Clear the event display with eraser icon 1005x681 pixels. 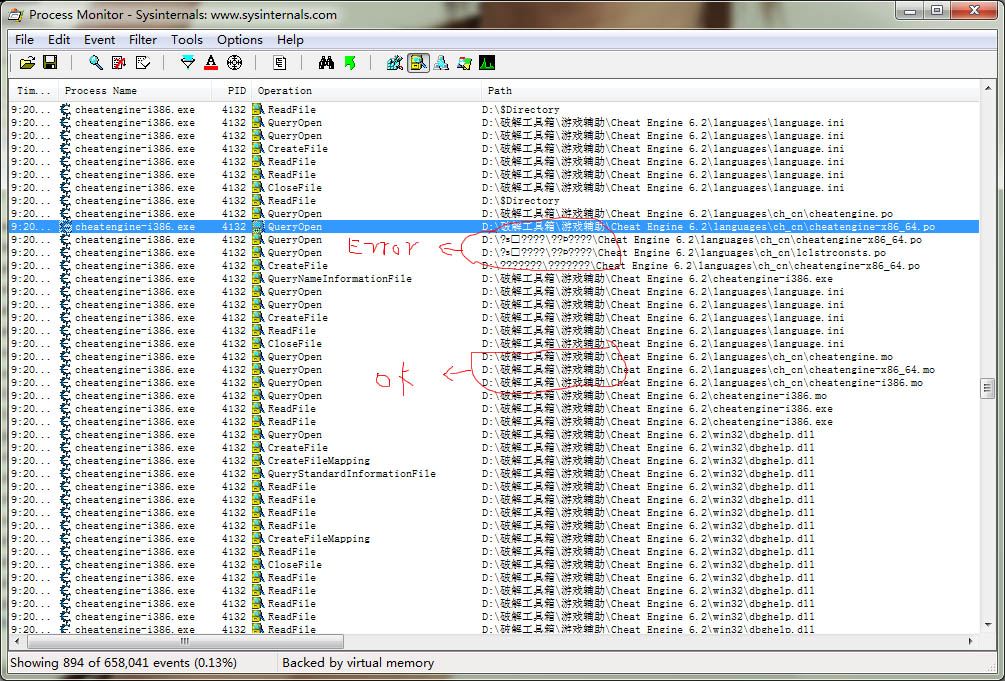pyautogui.click(x=142, y=63)
